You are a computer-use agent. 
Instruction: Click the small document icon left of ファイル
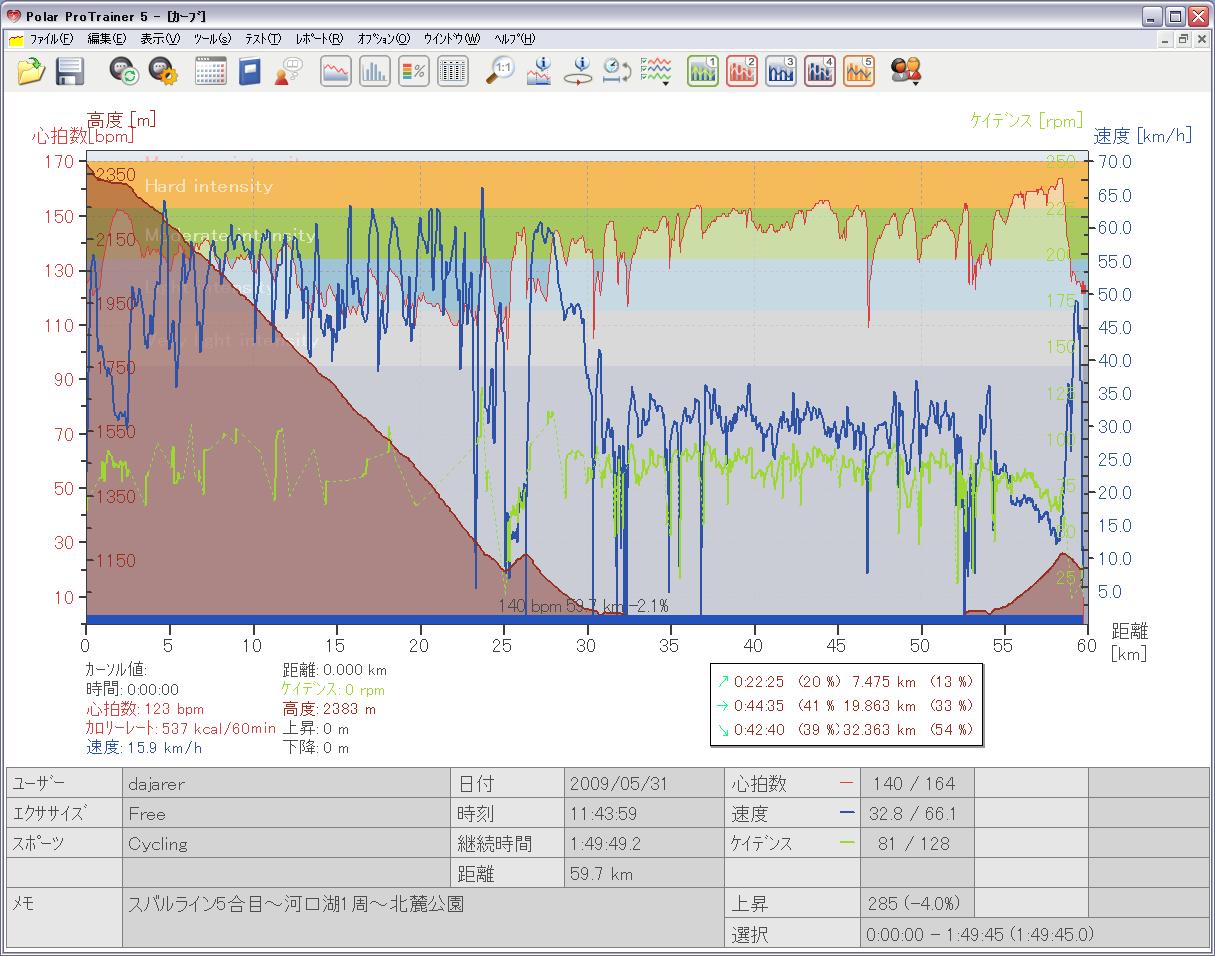coord(16,40)
